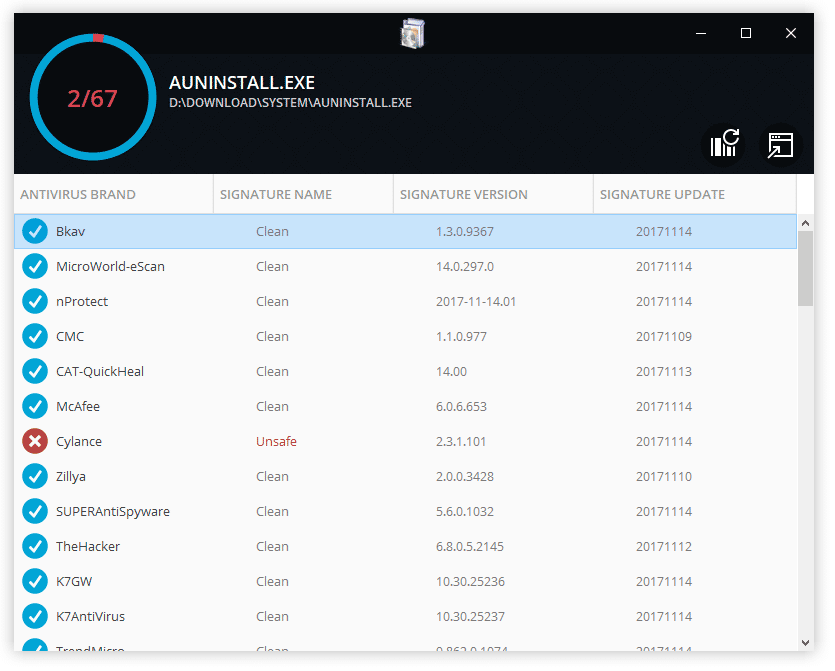Click update date 20171110 for Zillya
Image resolution: width=835 pixels, height=671 pixels.
coord(664,477)
